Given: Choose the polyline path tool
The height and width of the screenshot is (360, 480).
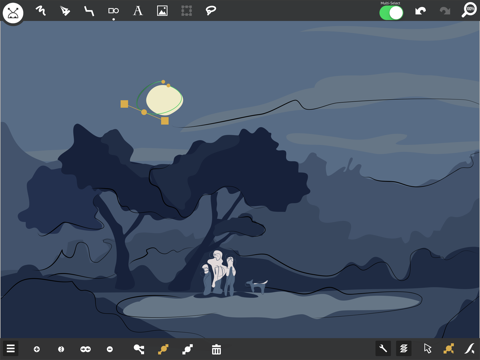Looking at the screenshot, I should (89, 11).
